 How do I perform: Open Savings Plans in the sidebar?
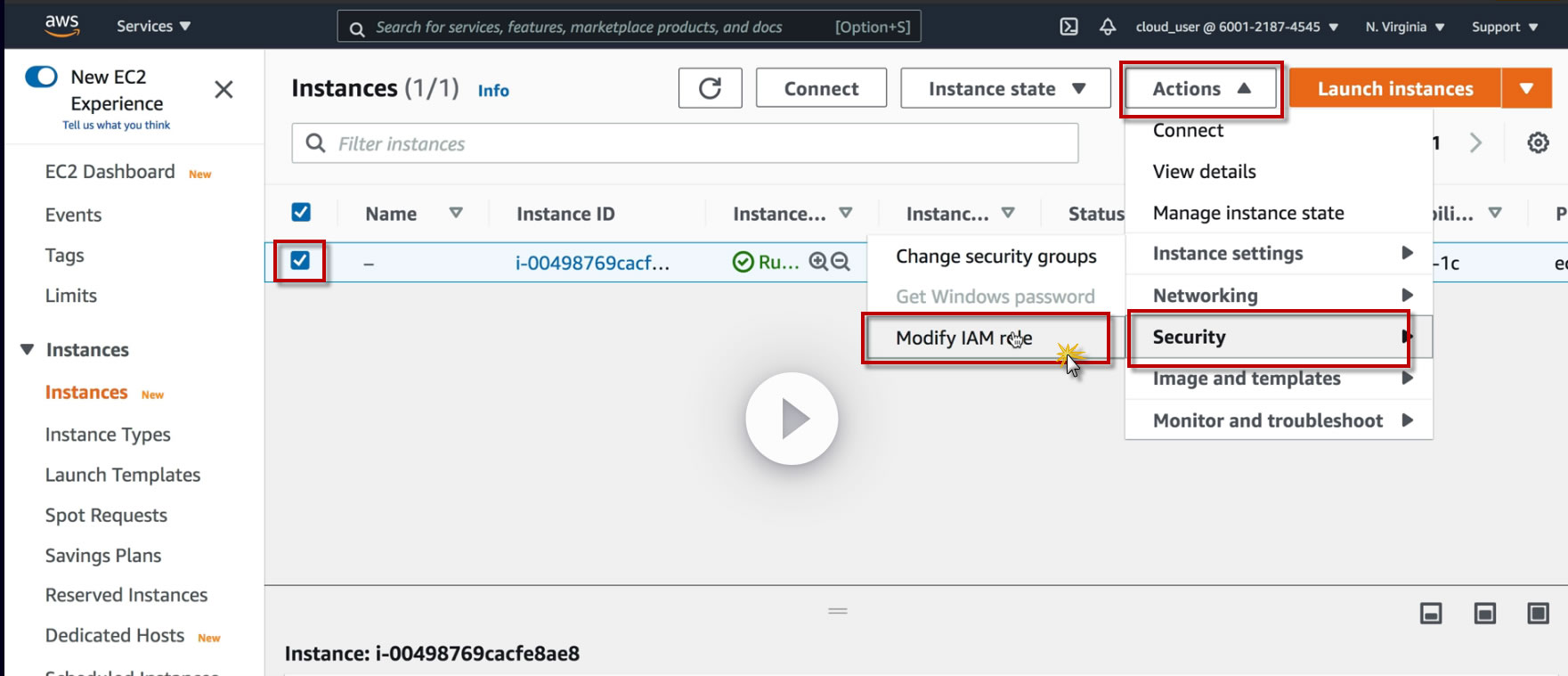pos(103,555)
